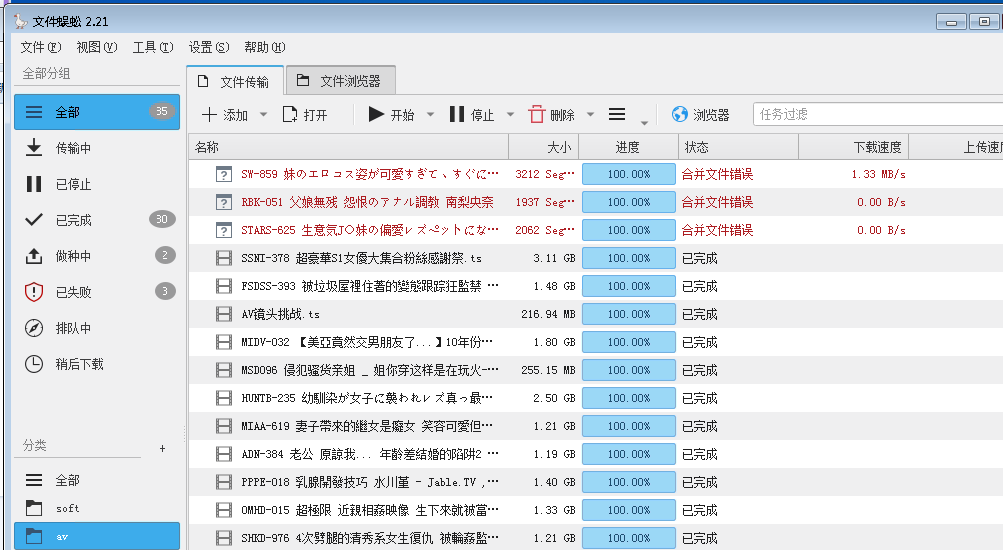The height and width of the screenshot is (550, 1003).
Task: Select the FSDSS-393 task row
Action: 596,287
